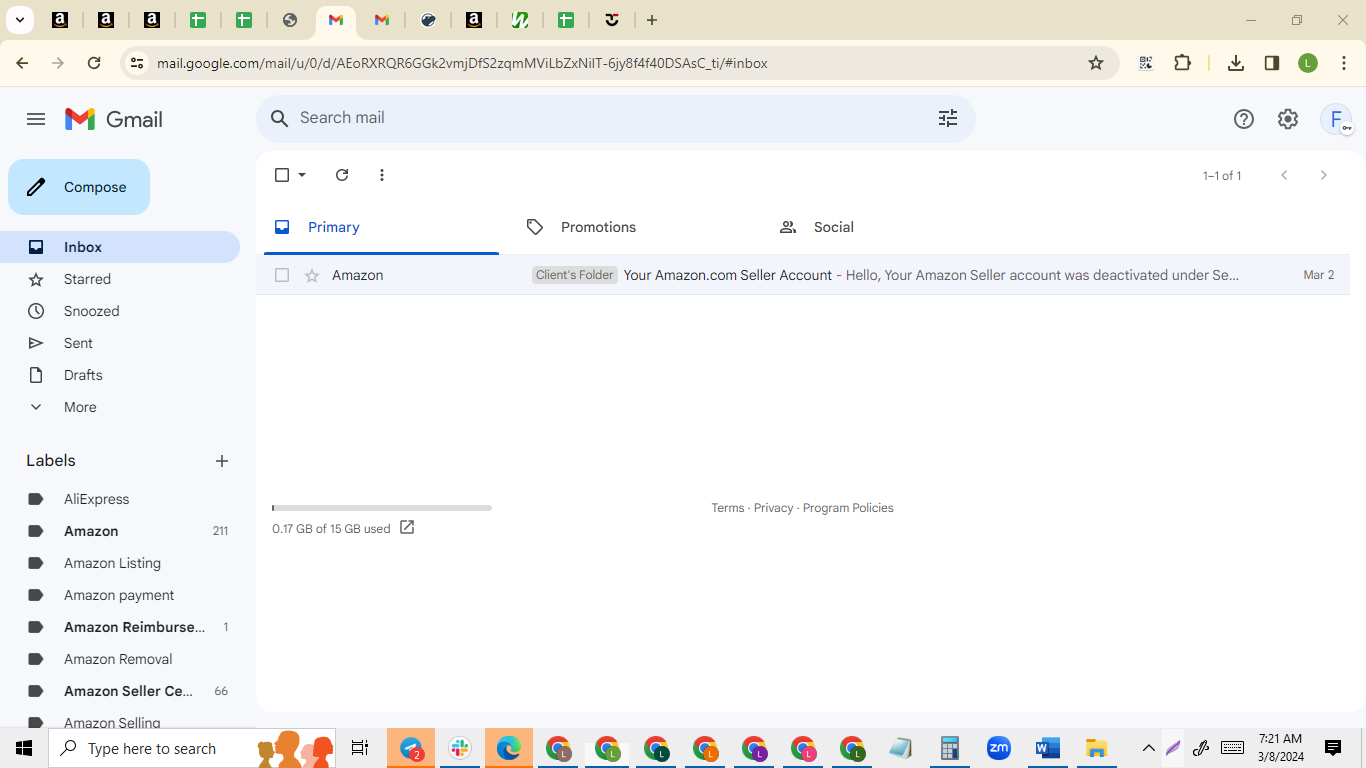Bookmark this page with the star icon
The width and height of the screenshot is (1366, 768).
pyautogui.click(x=1096, y=63)
